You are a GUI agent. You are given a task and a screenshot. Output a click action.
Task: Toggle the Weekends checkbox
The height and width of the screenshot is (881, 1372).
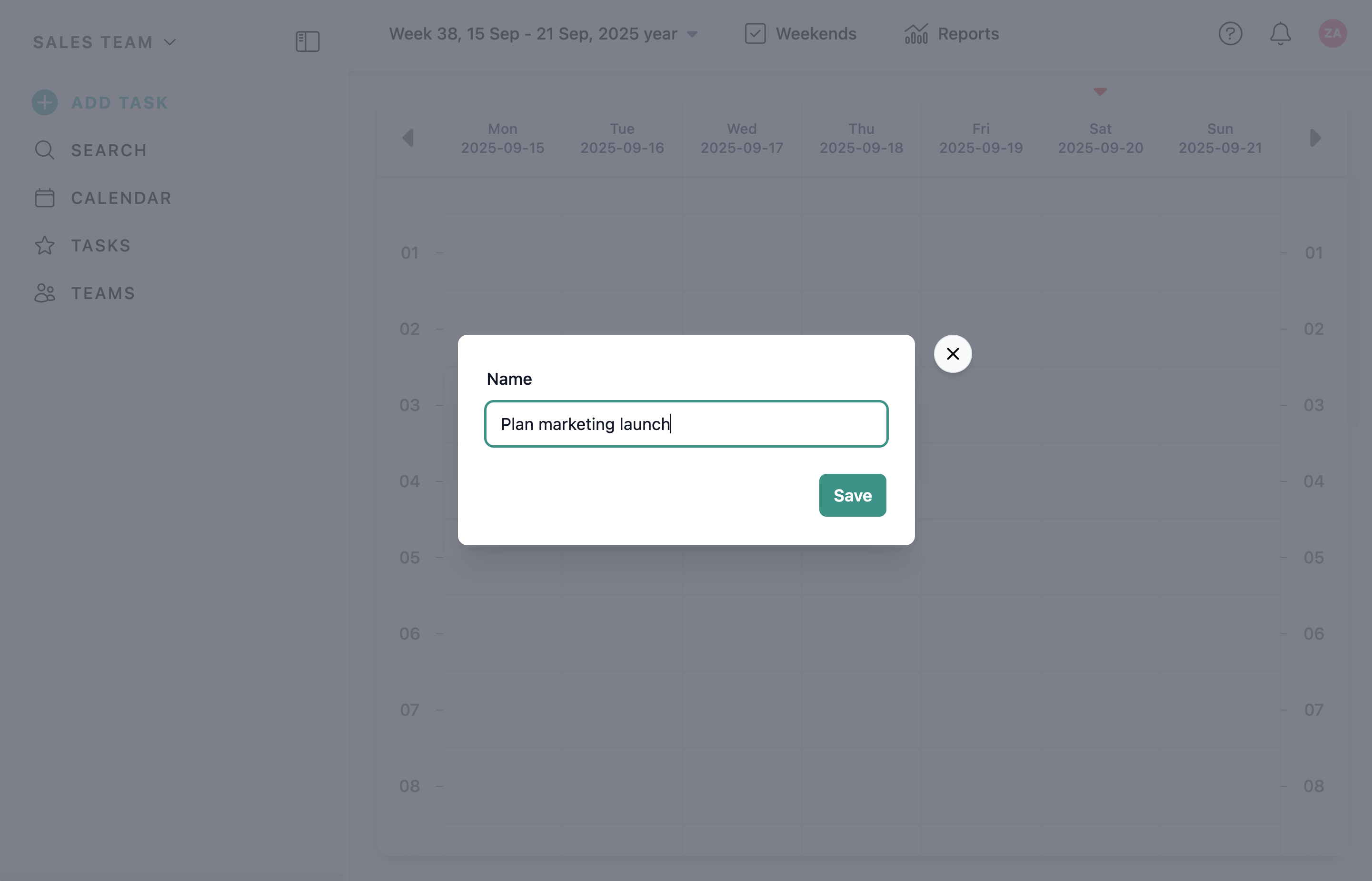tap(755, 34)
